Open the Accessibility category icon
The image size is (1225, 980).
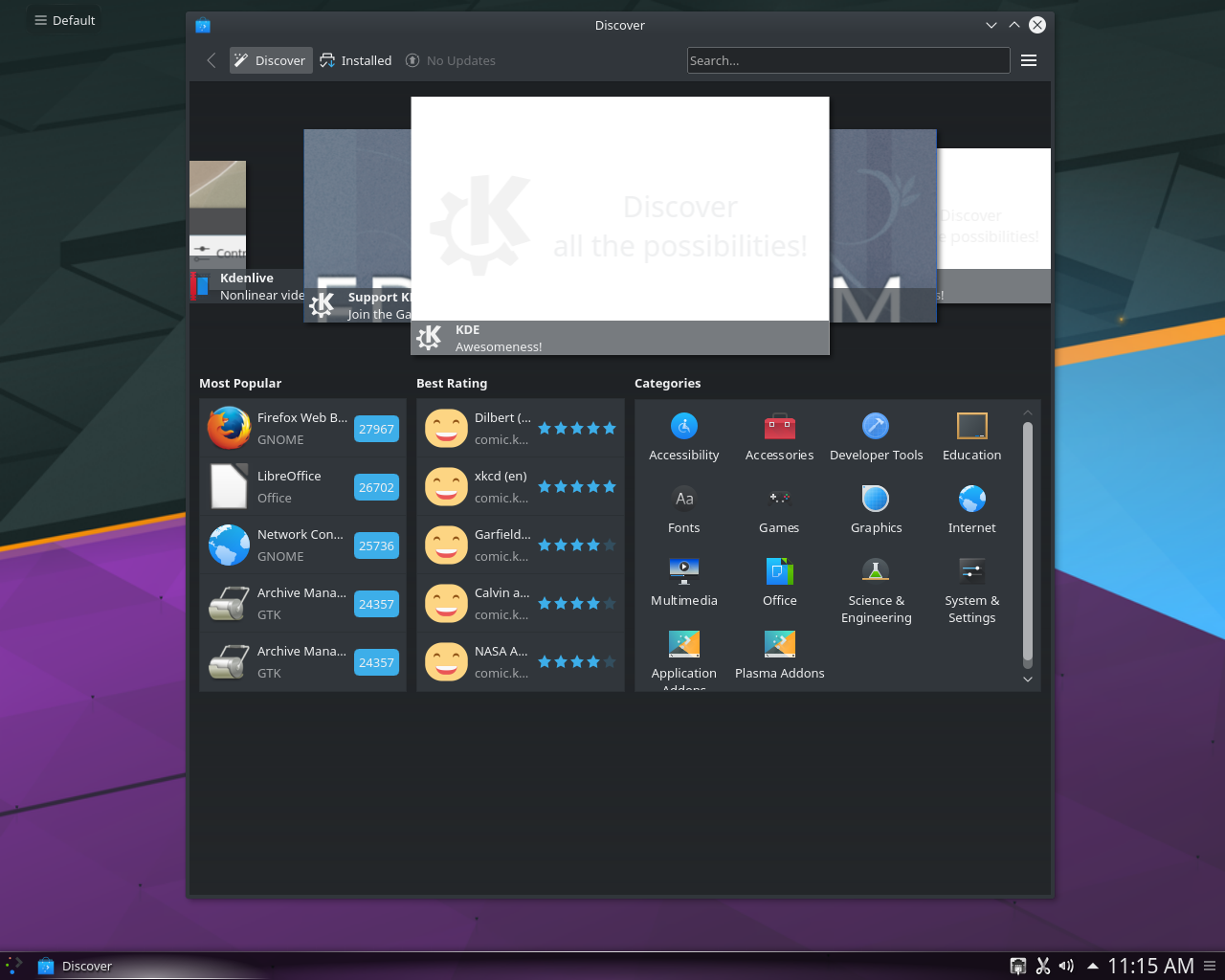pos(683,426)
